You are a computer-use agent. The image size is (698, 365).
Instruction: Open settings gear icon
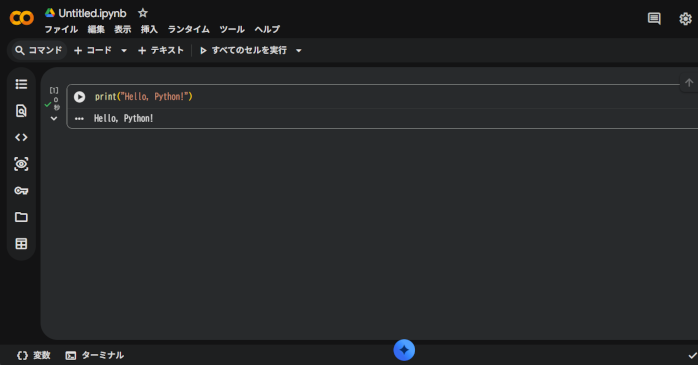pyautogui.click(x=686, y=18)
